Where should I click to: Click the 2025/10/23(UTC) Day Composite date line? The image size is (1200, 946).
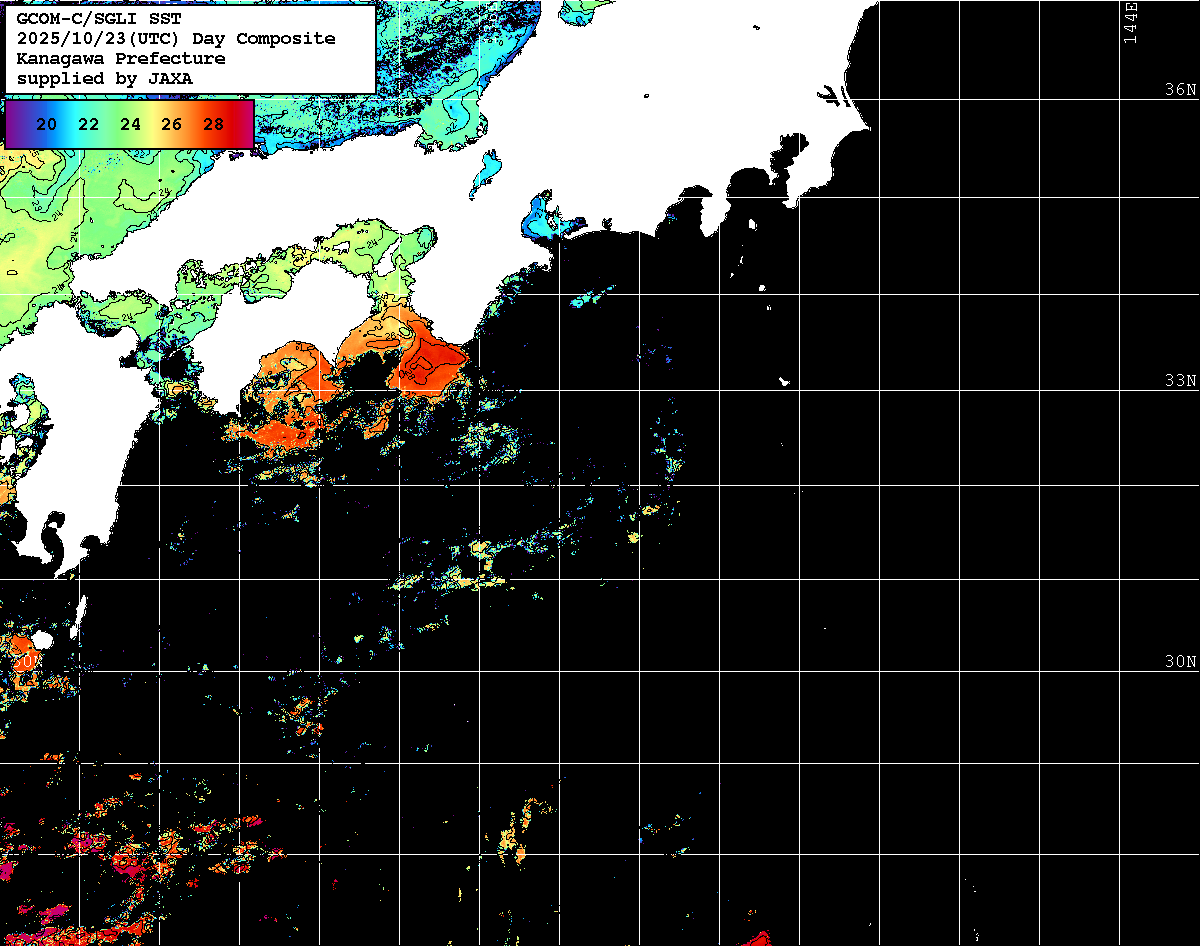pos(176,39)
